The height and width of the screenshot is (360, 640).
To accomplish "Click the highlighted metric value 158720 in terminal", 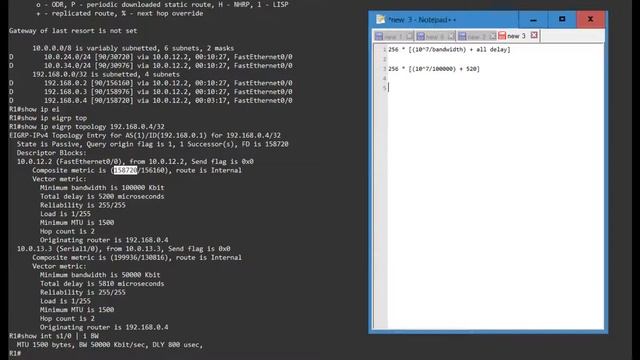I will point(125,170).
